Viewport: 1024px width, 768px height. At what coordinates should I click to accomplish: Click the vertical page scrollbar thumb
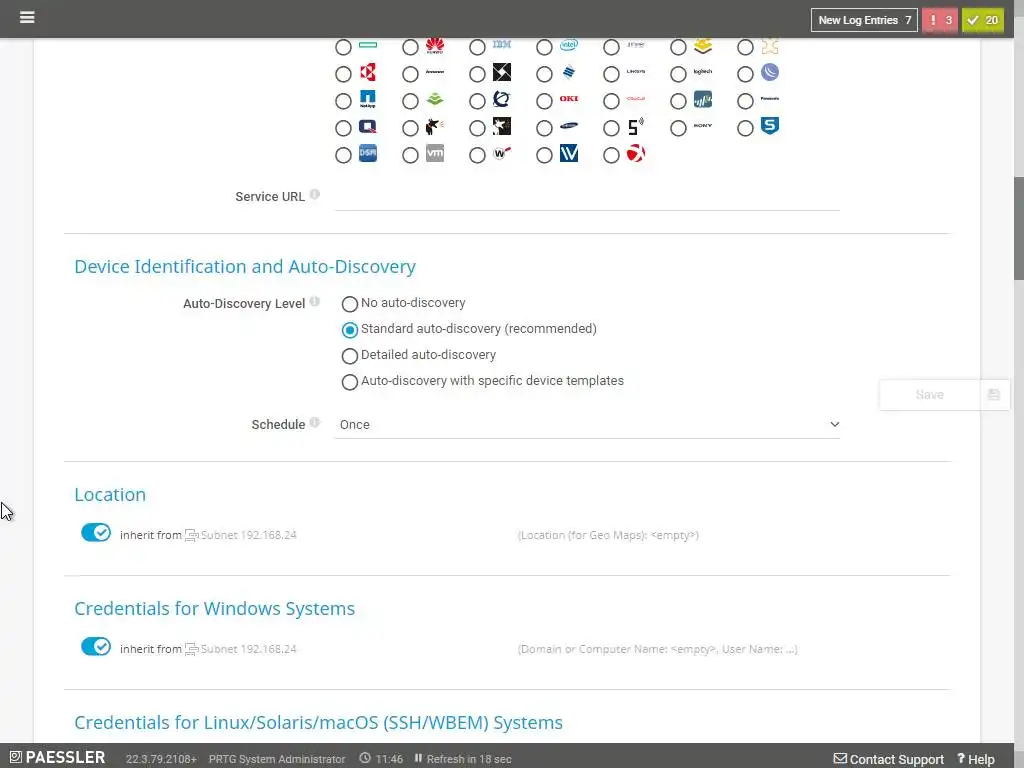click(x=1018, y=228)
